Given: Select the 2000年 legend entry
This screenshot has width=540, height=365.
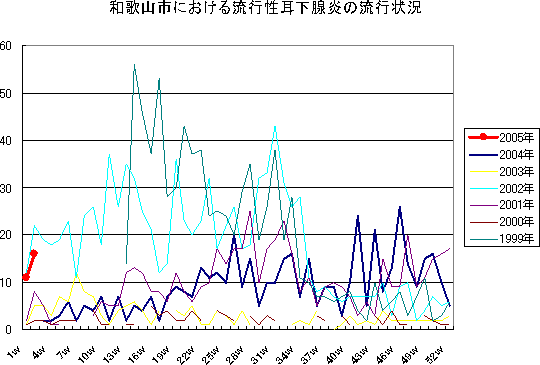Looking at the screenshot, I should [x=501, y=222].
